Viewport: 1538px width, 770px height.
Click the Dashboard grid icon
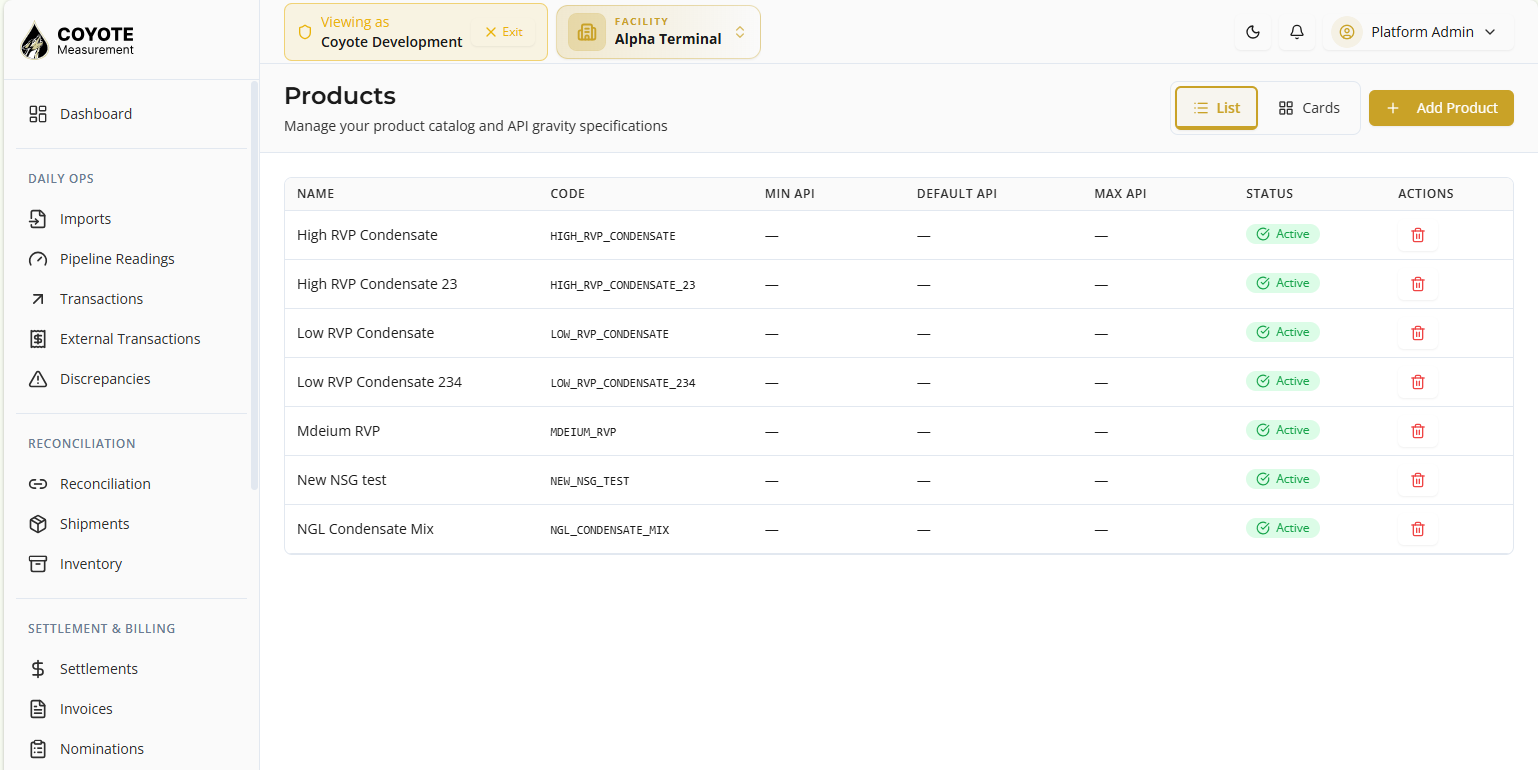[x=38, y=114]
